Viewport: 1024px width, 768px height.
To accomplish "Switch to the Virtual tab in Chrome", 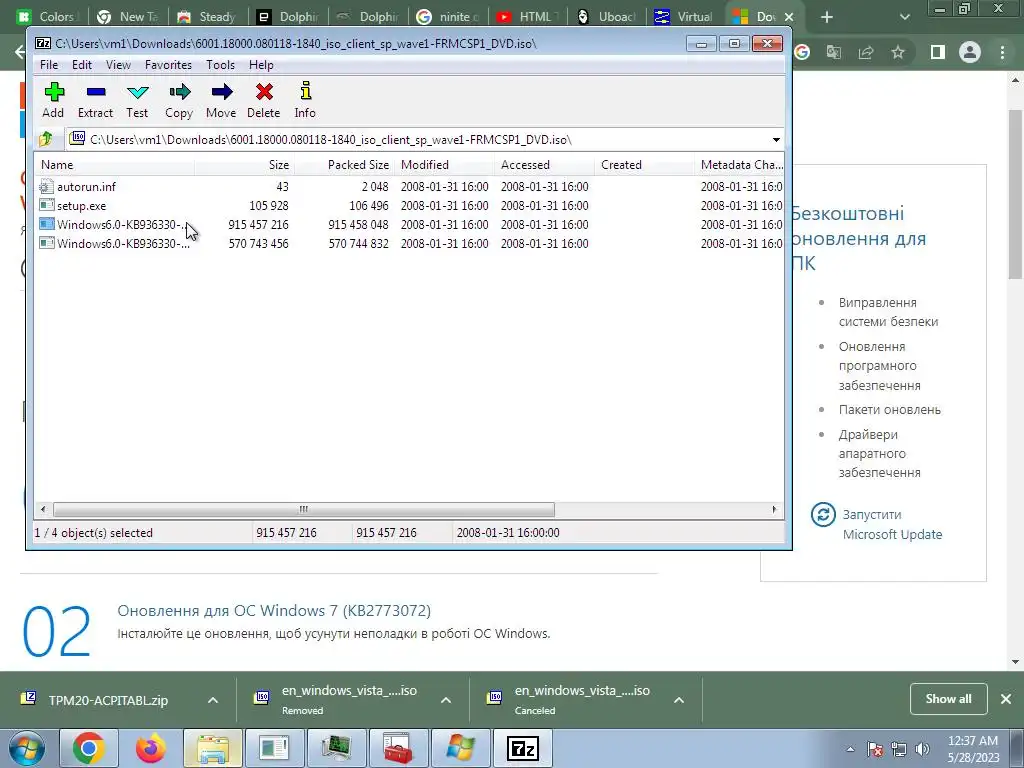I will [x=686, y=17].
